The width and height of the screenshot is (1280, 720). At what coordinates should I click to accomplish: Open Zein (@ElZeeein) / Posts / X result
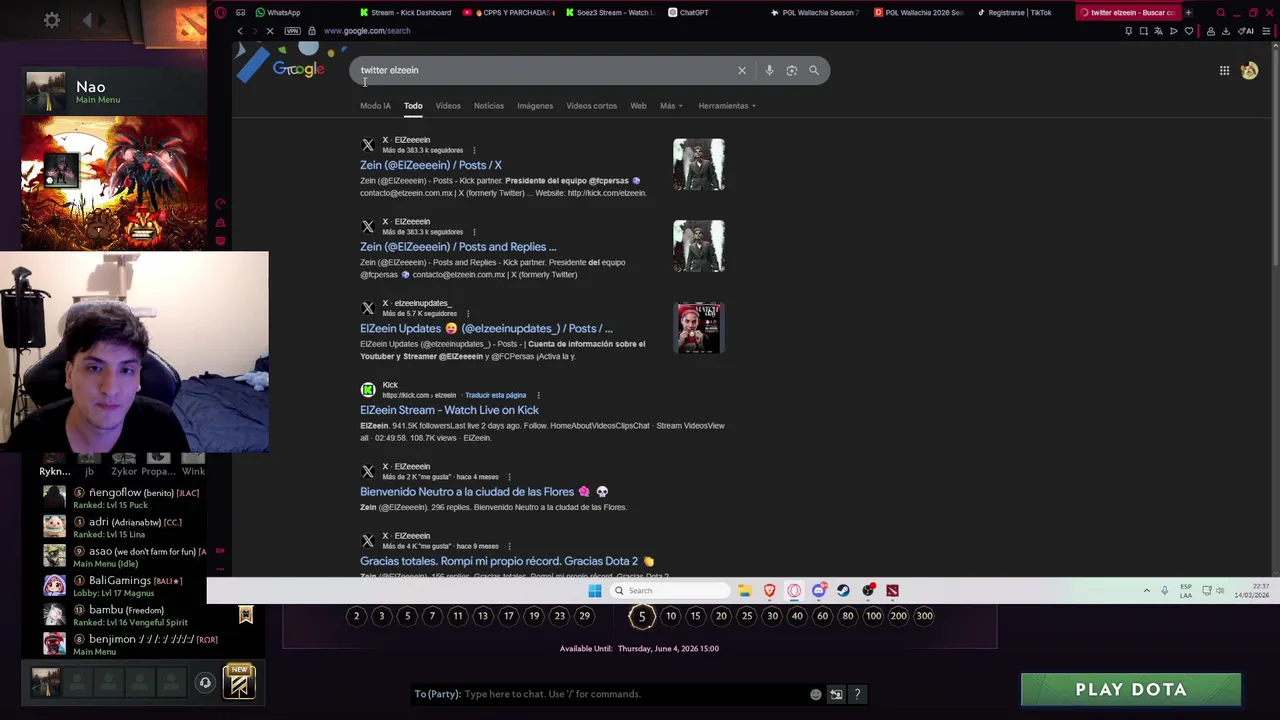[x=431, y=165]
